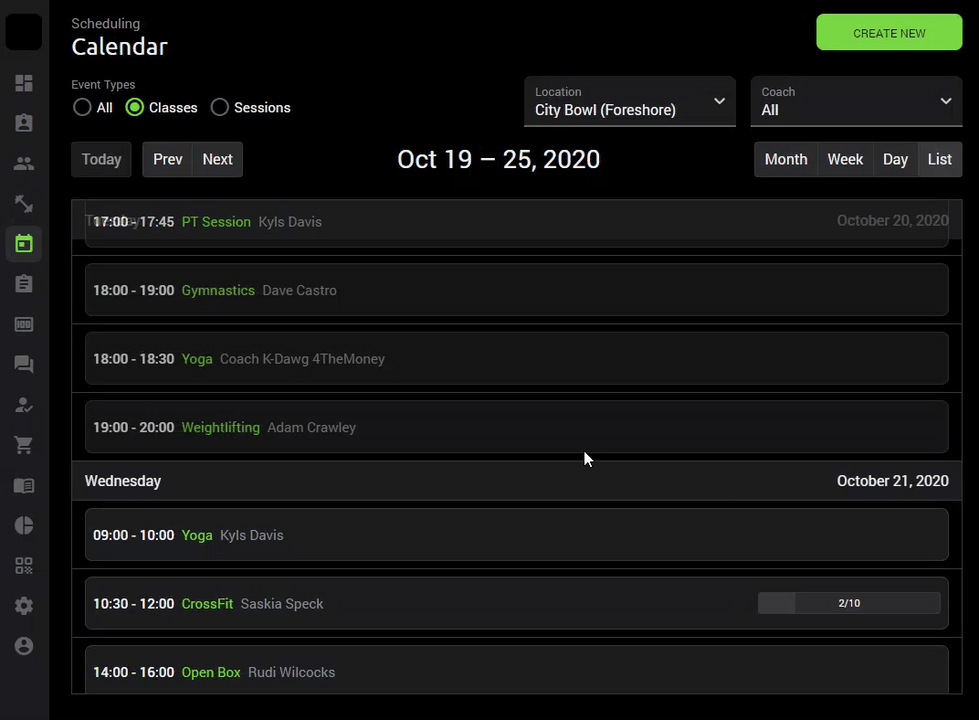Image resolution: width=979 pixels, height=720 pixels.
Task: Expand the Coach dropdown
Action: coord(856,101)
